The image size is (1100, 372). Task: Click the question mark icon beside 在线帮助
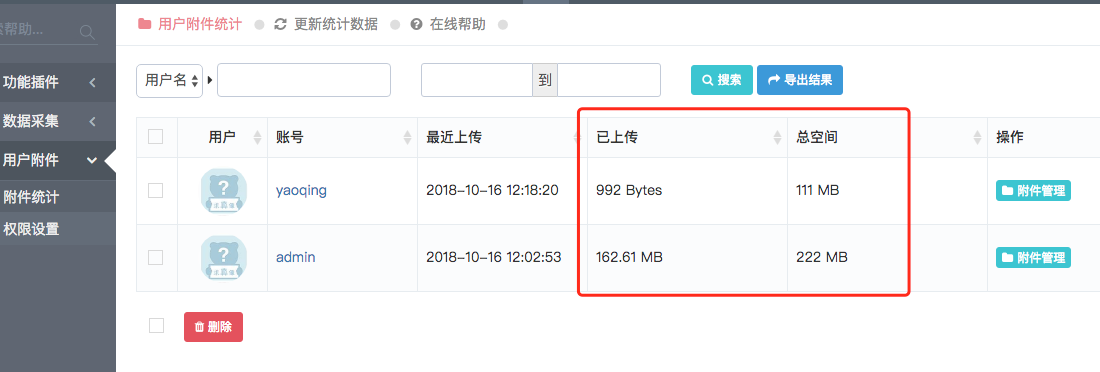[x=417, y=25]
